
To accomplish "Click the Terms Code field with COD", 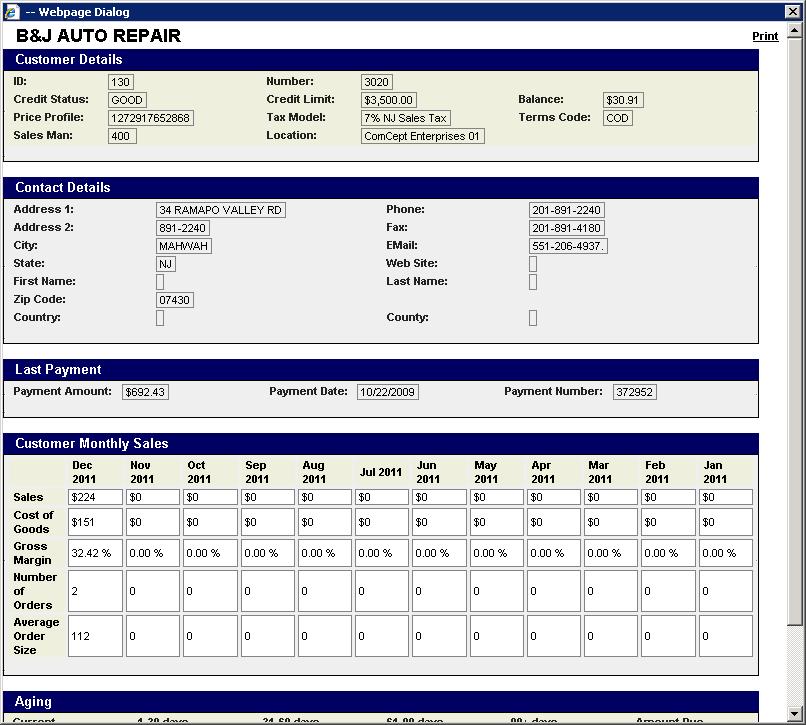I will (618, 118).
